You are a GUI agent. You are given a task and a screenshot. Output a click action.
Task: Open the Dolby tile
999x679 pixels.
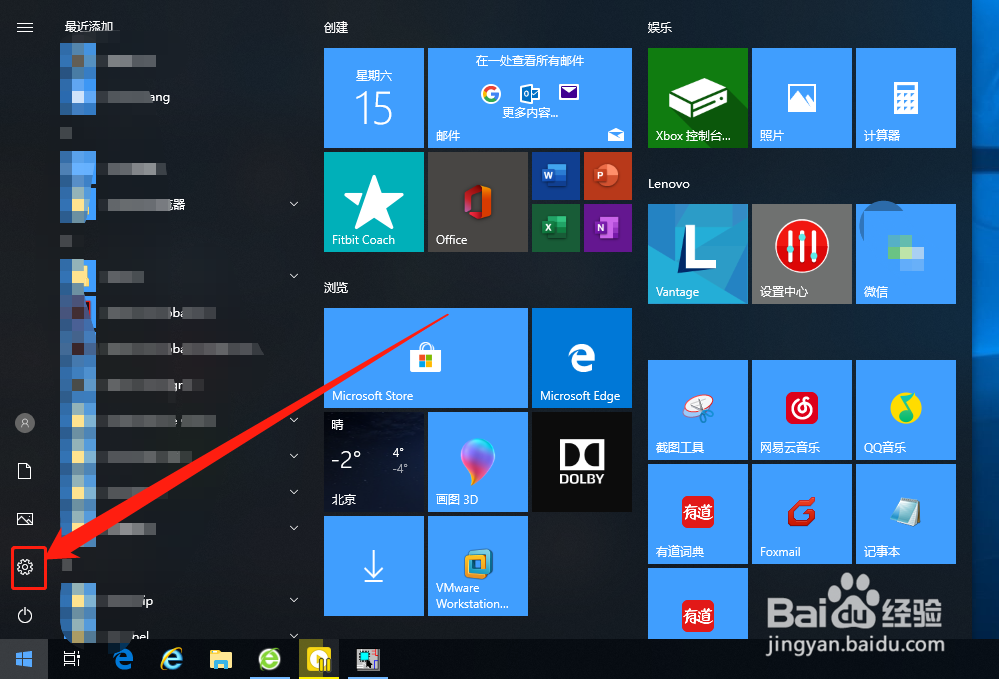coord(582,462)
